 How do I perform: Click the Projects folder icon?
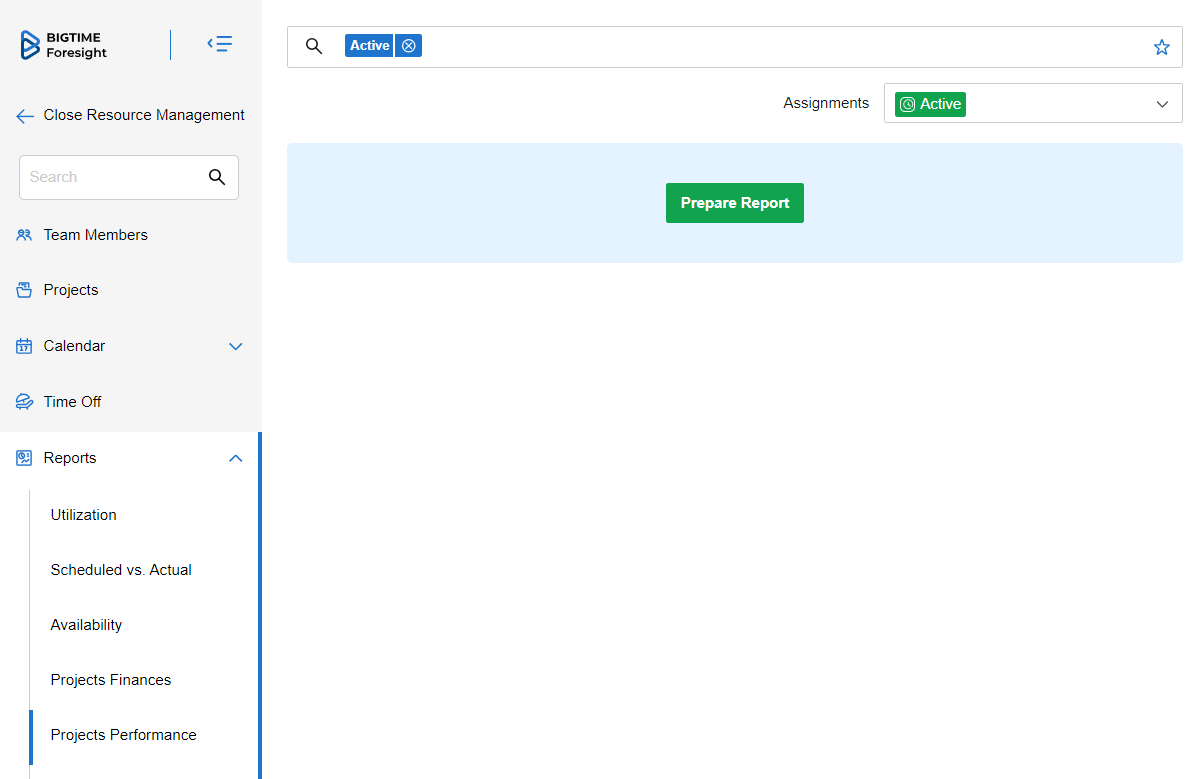click(x=24, y=290)
